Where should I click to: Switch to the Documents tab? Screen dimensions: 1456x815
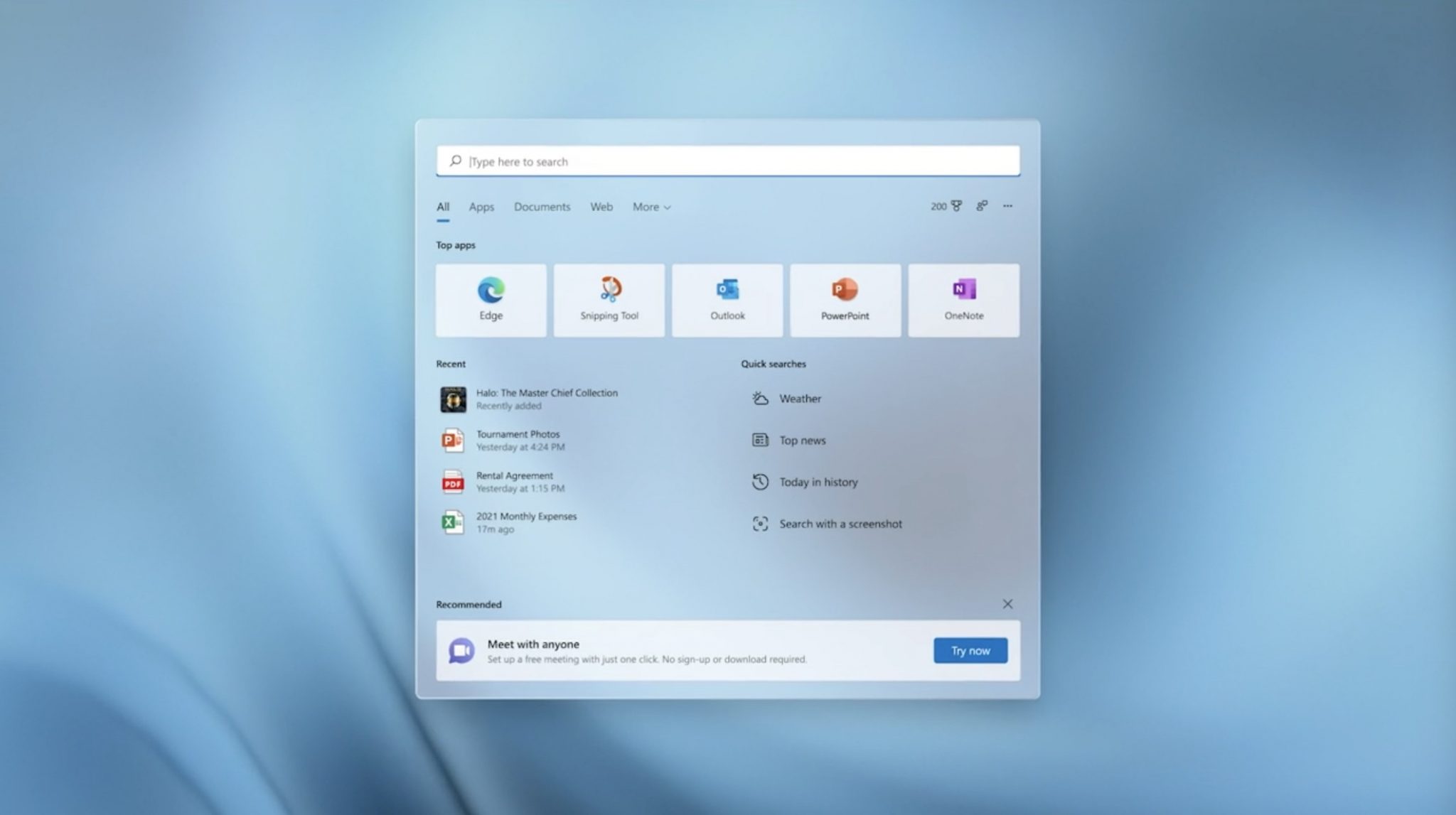click(x=542, y=207)
